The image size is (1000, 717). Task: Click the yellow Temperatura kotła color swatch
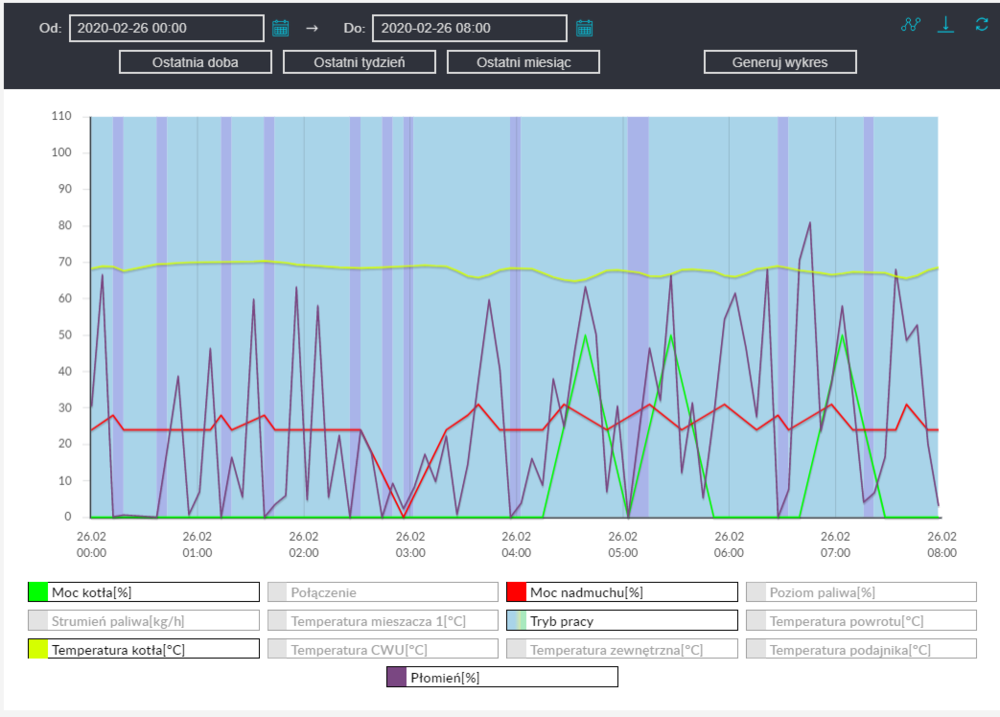click(38, 650)
